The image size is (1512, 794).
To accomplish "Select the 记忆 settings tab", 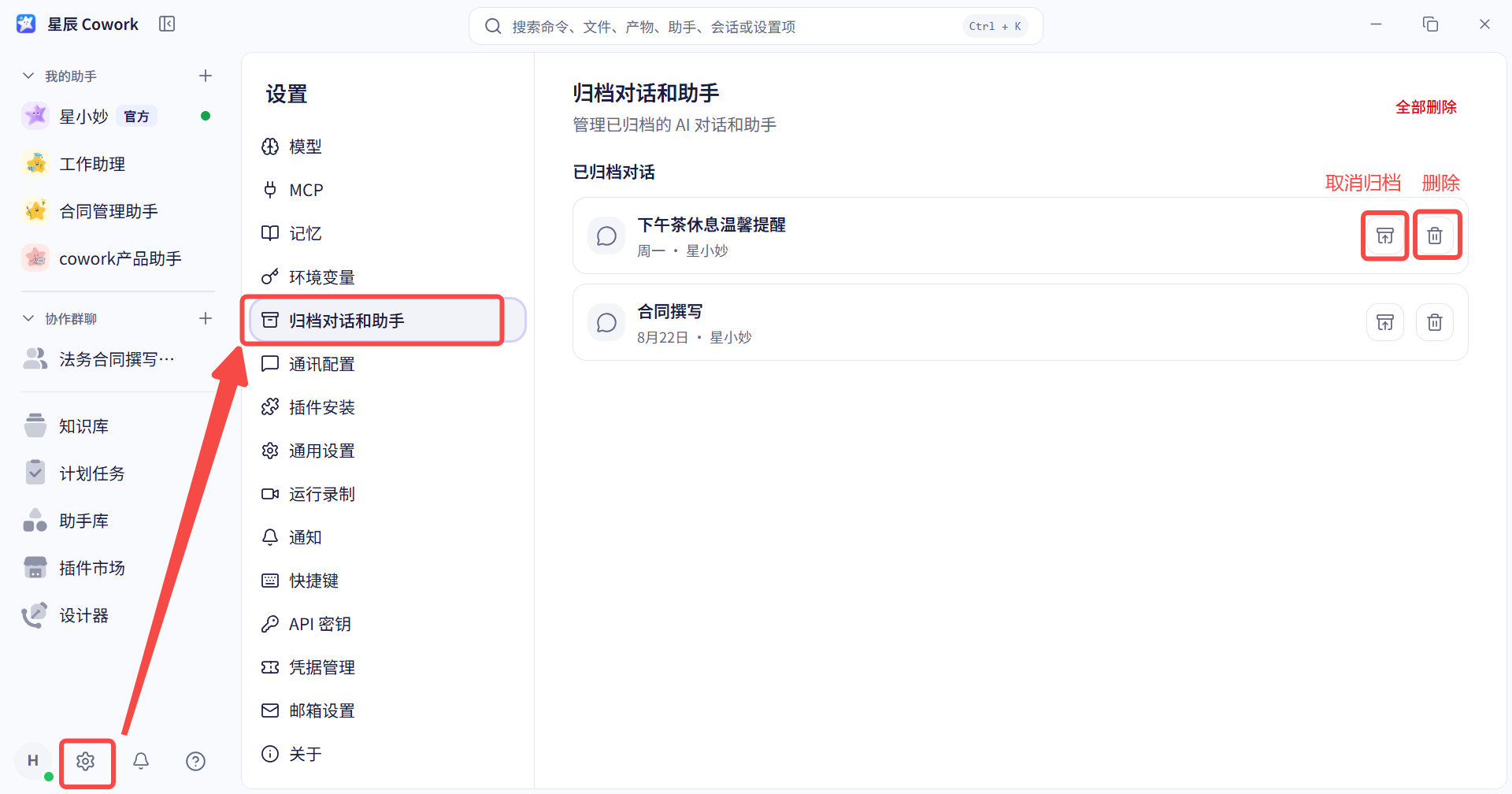I will 386,233.
